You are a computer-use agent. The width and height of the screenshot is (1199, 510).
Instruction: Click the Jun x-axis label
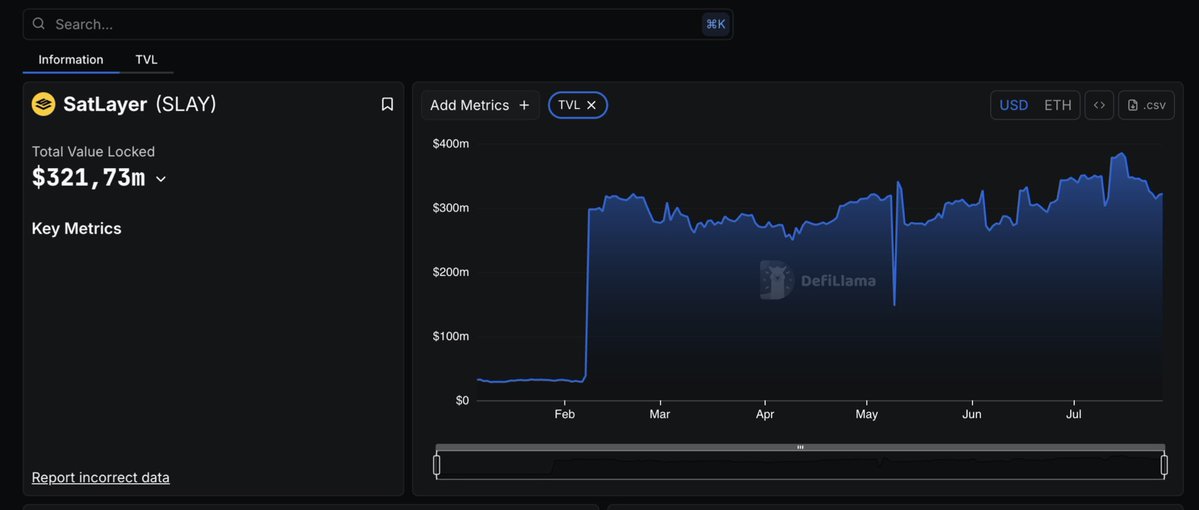pos(972,414)
